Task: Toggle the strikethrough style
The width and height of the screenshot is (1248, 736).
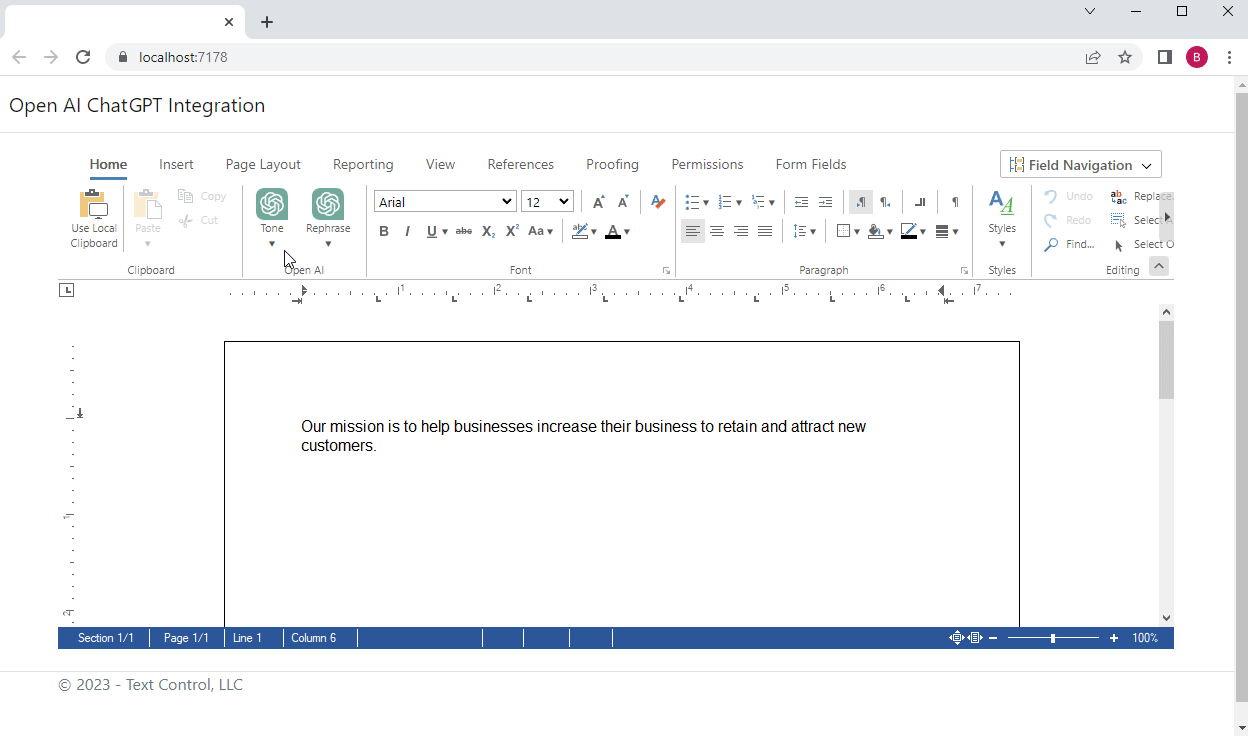Action: (463, 231)
